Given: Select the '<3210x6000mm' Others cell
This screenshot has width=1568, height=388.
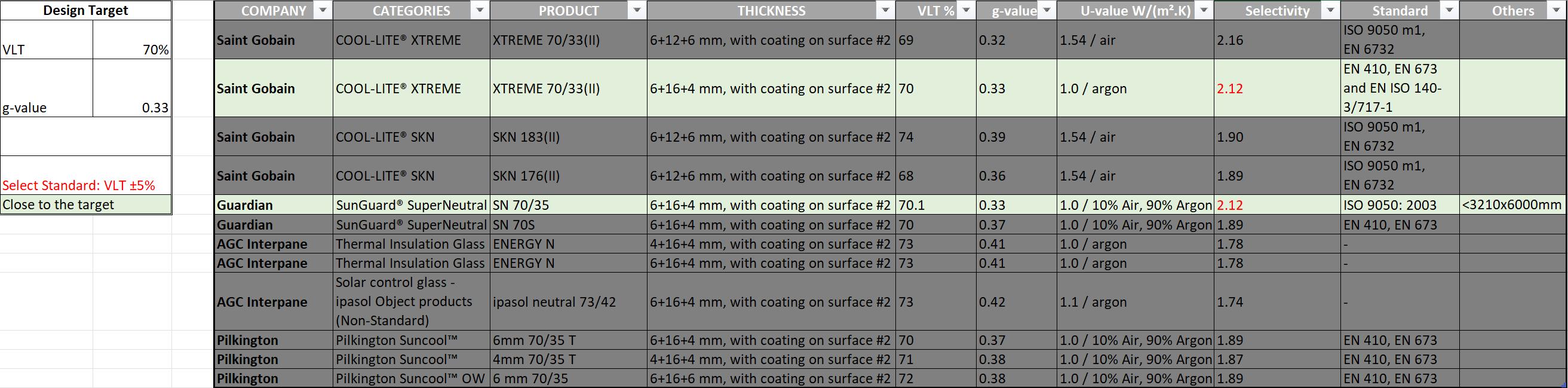Looking at the screenshot, I should 1512,204.
